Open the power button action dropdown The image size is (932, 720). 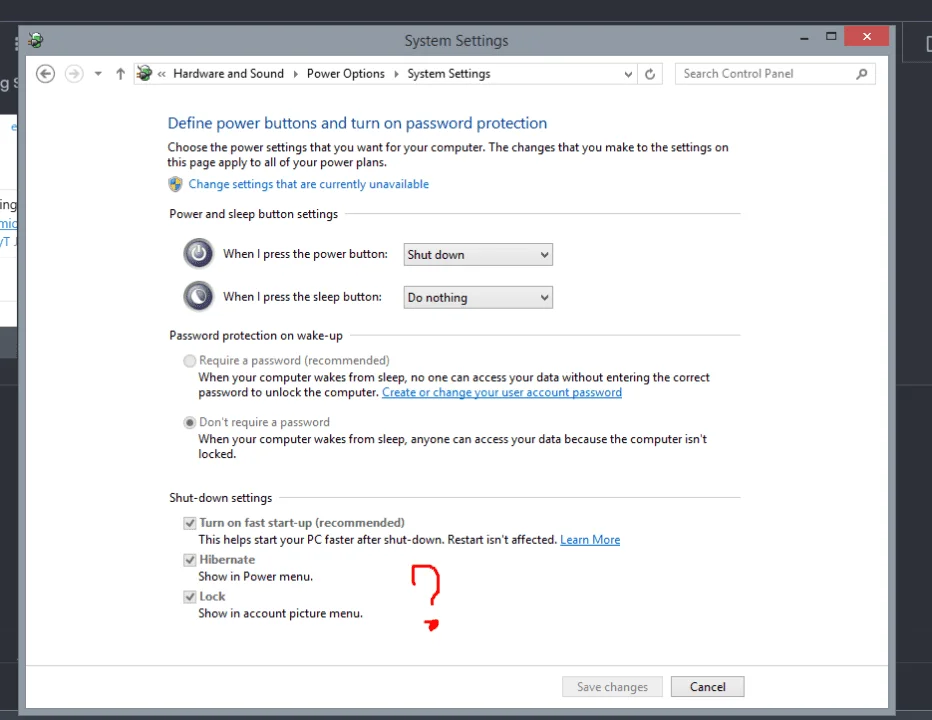point(478,254)
